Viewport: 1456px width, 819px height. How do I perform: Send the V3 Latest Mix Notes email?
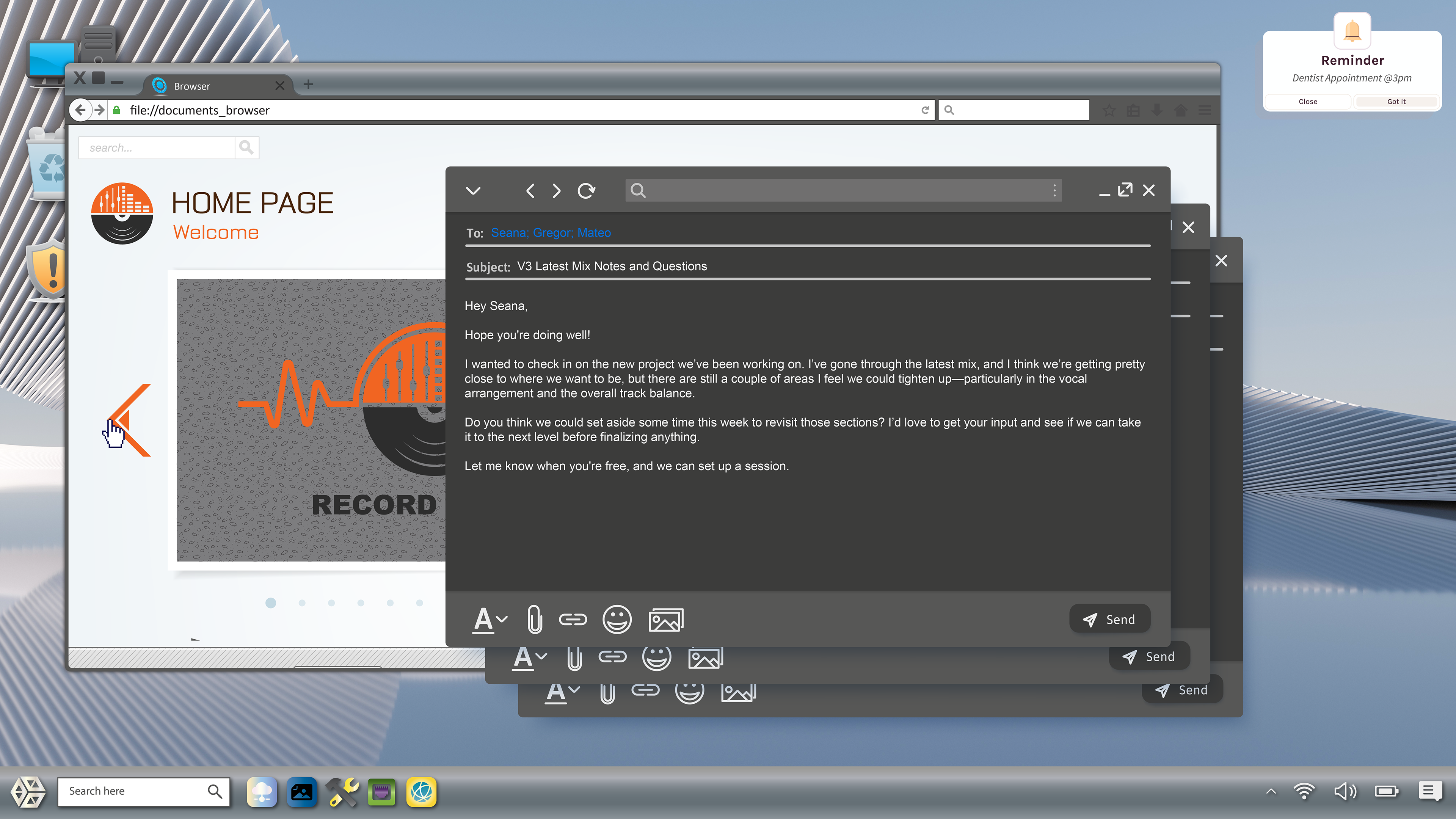click(1109, 620)
